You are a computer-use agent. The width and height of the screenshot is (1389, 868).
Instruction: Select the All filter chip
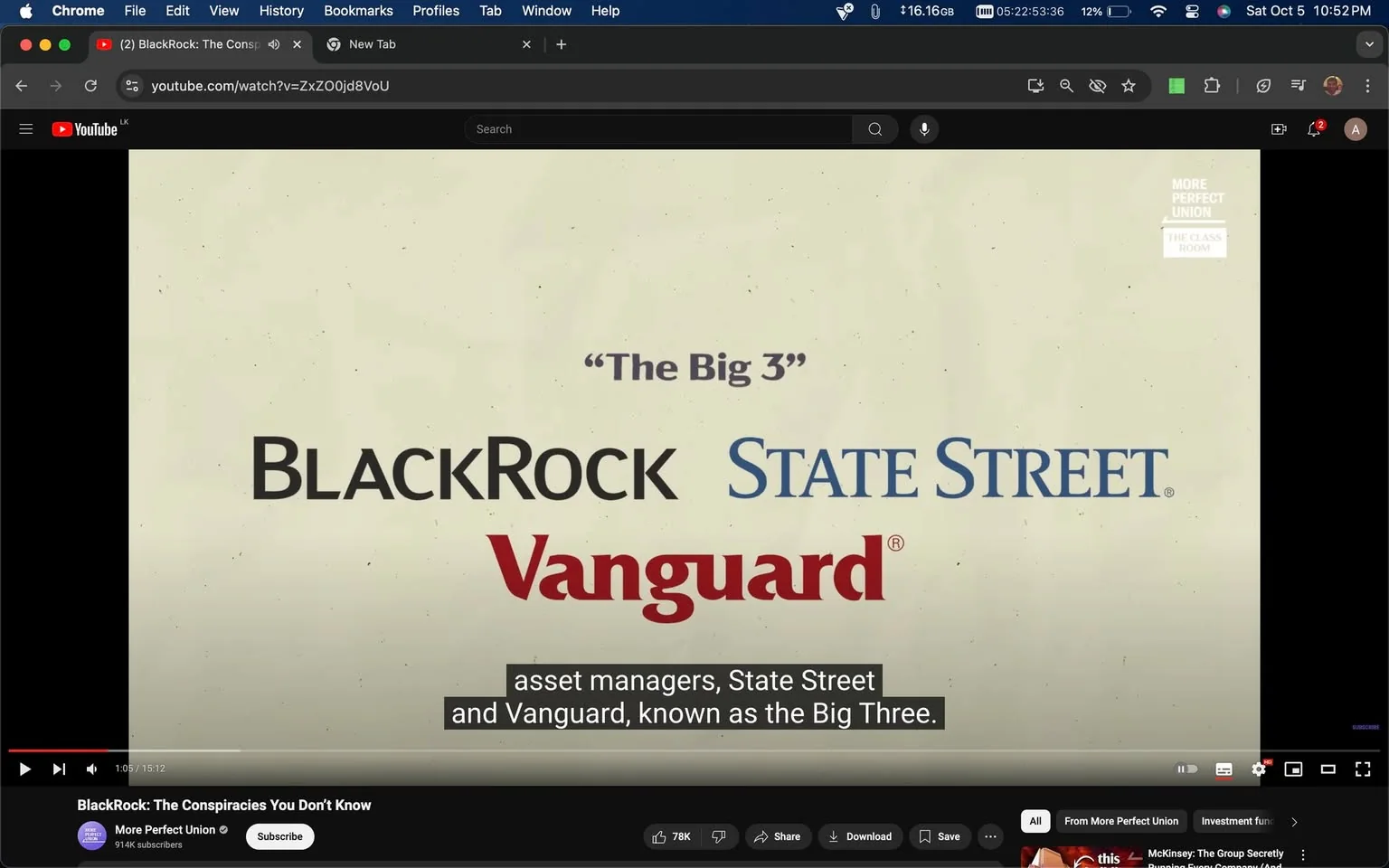[x=1035, y=821]
